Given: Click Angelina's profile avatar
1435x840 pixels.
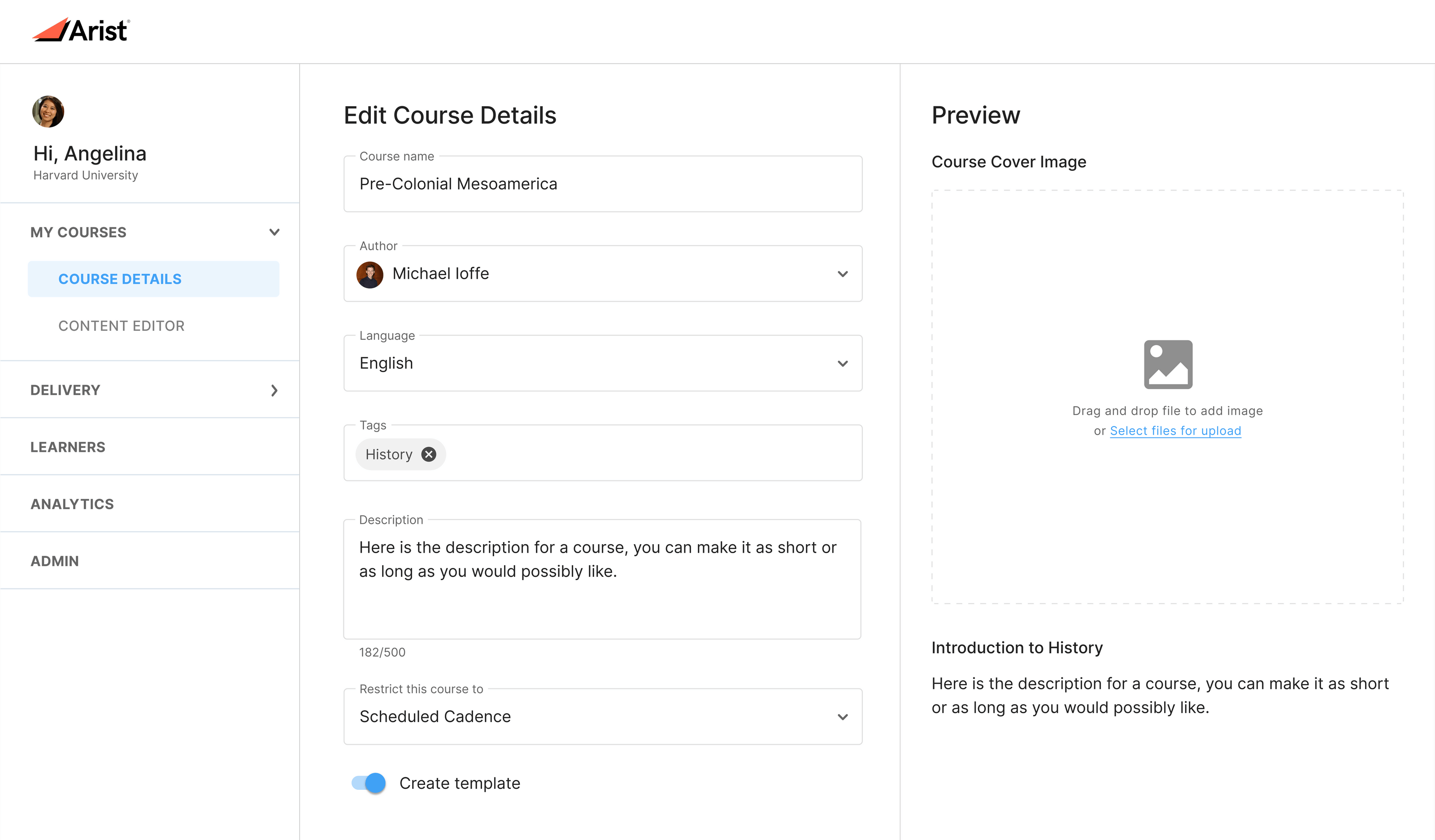Looking at the screenshot, I should point(48,112).
